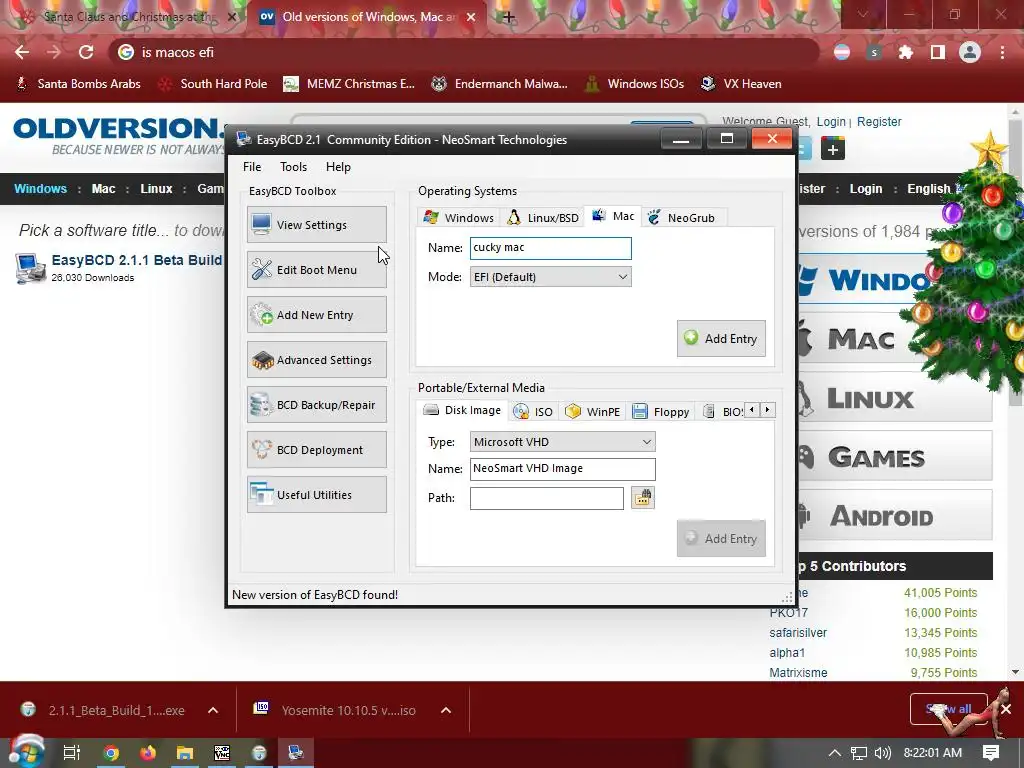Open the notification center icon
This screenshot has width=1024, height=768.
pos(991,753)
